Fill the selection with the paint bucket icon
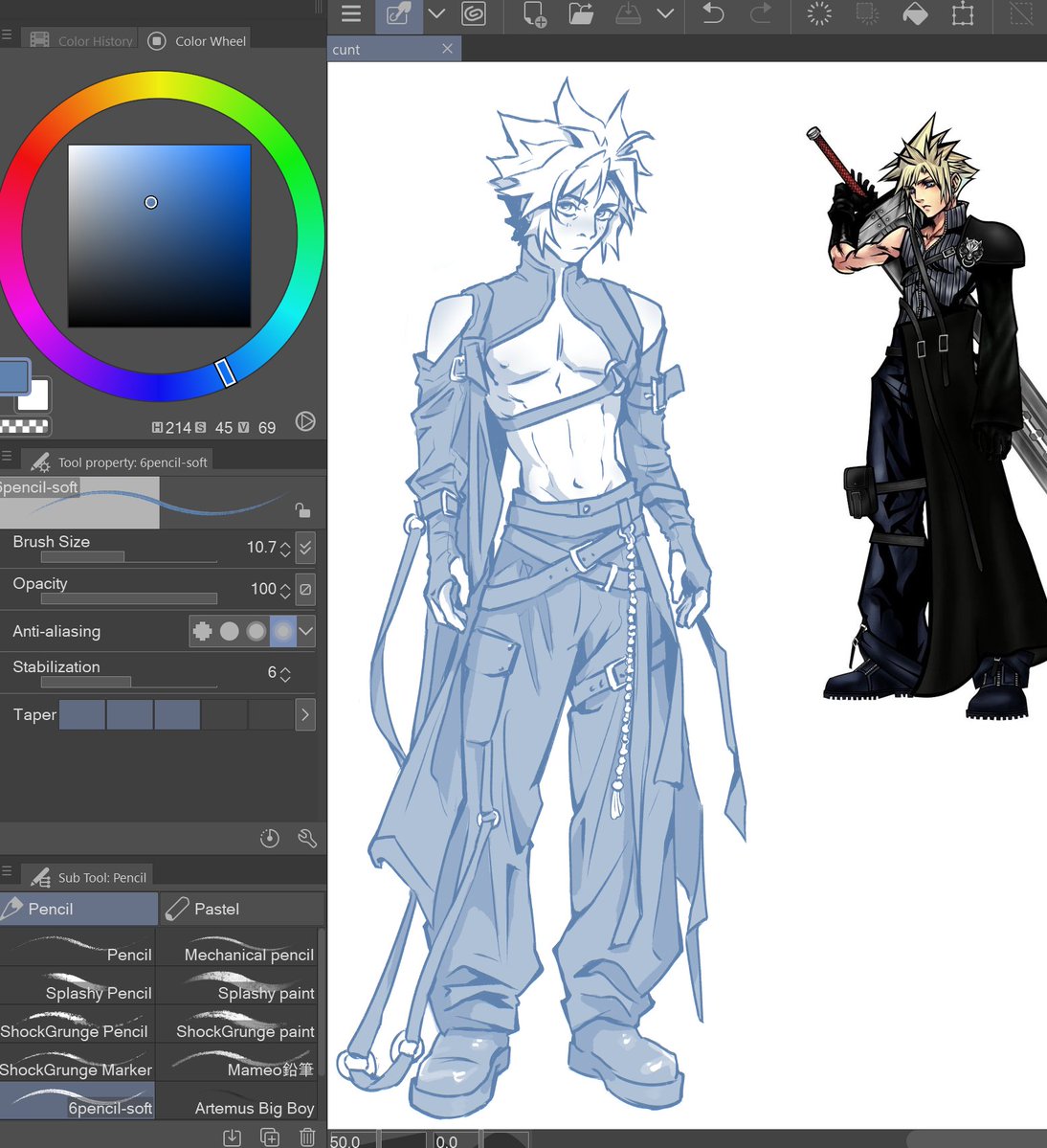Screen dimensions: 1047x1148 pos(915,14)
